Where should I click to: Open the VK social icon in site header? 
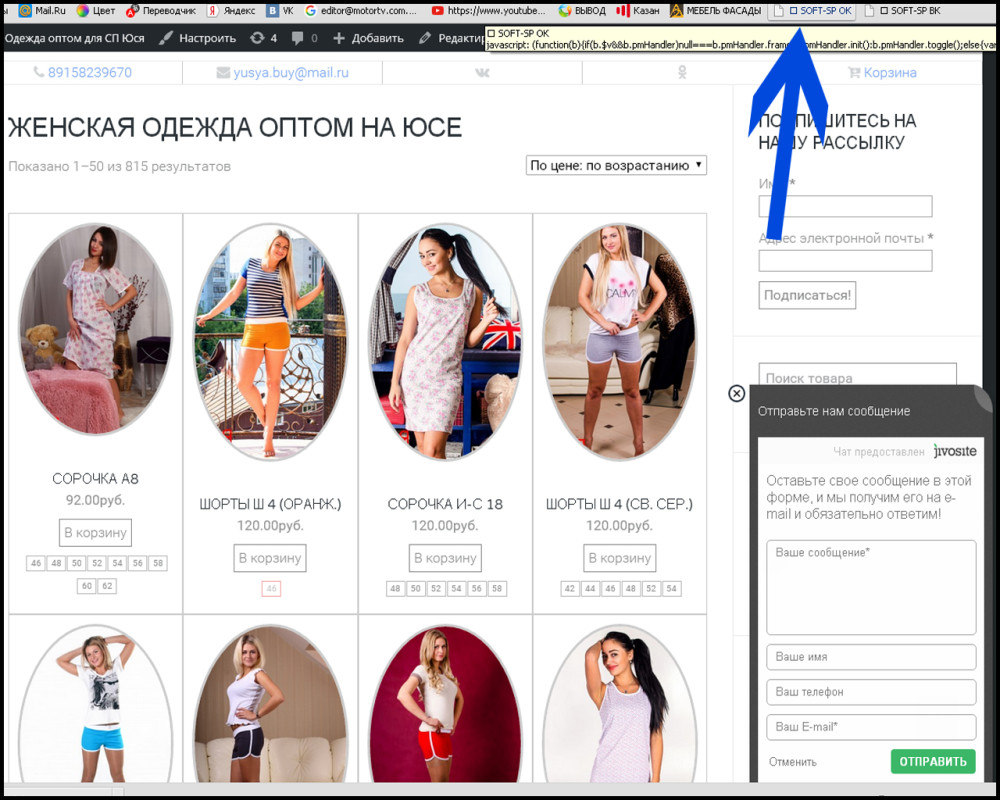[x=482, y=73]
